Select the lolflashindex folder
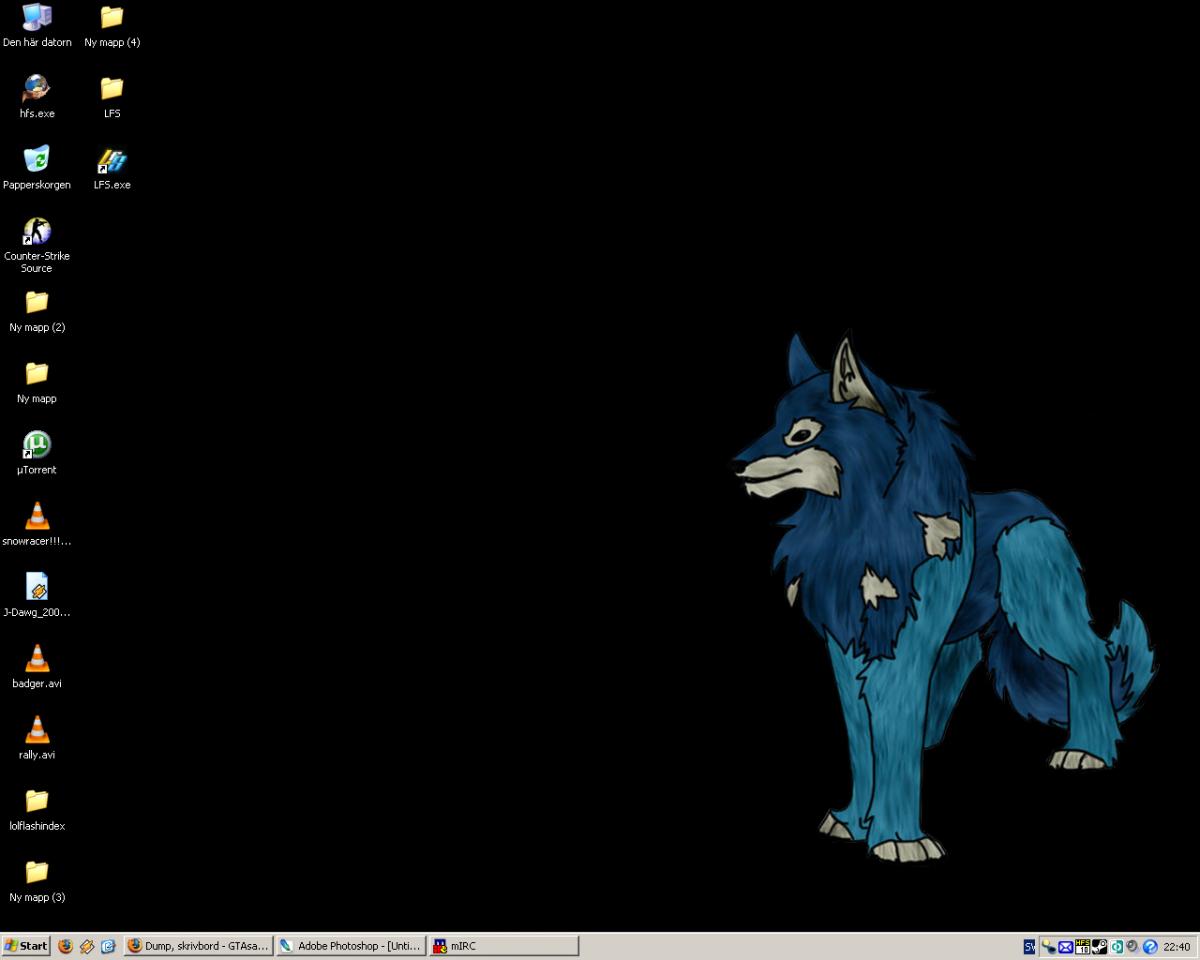Viewport: 1200px width, 960px height. tap(37, 802)
